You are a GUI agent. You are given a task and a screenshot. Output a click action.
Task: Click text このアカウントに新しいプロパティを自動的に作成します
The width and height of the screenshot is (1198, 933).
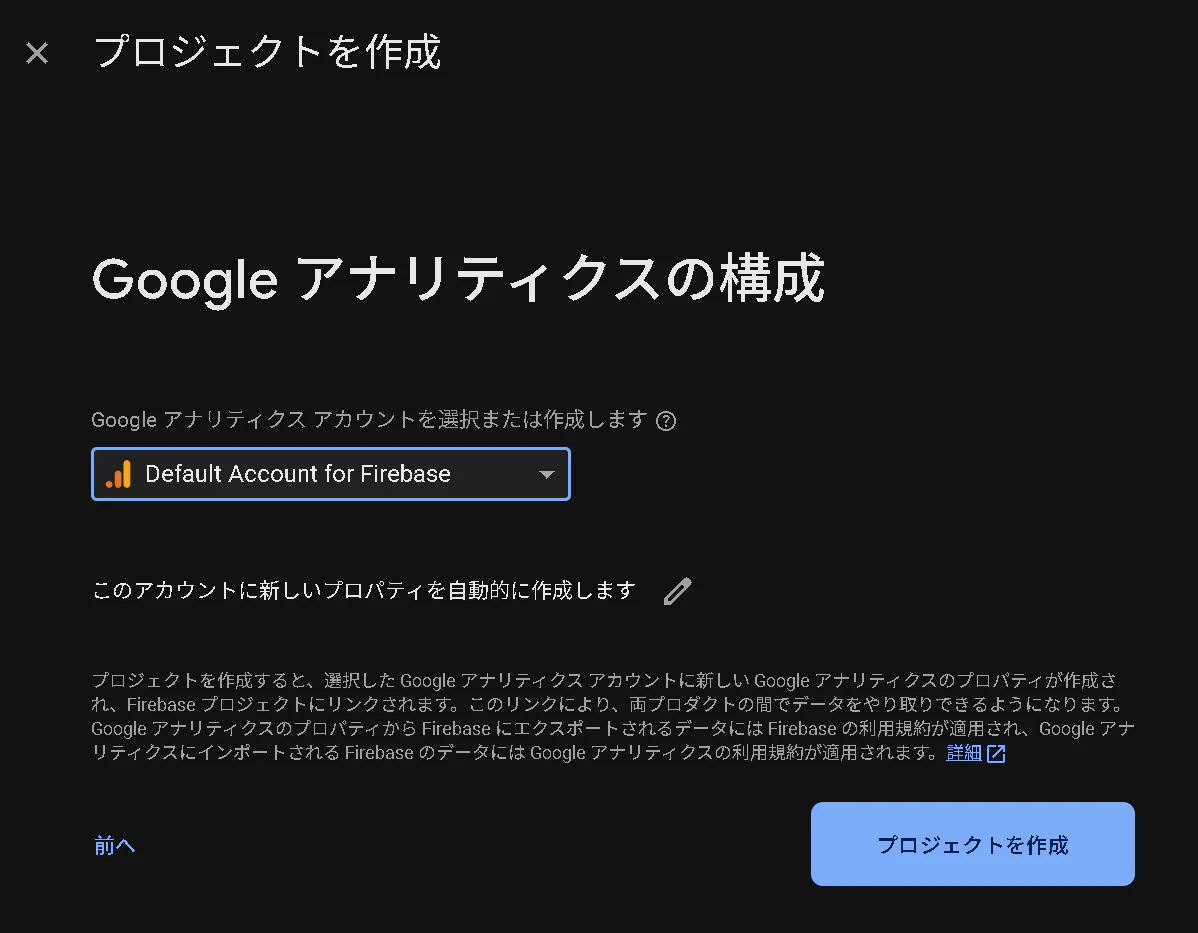(364, 591)
